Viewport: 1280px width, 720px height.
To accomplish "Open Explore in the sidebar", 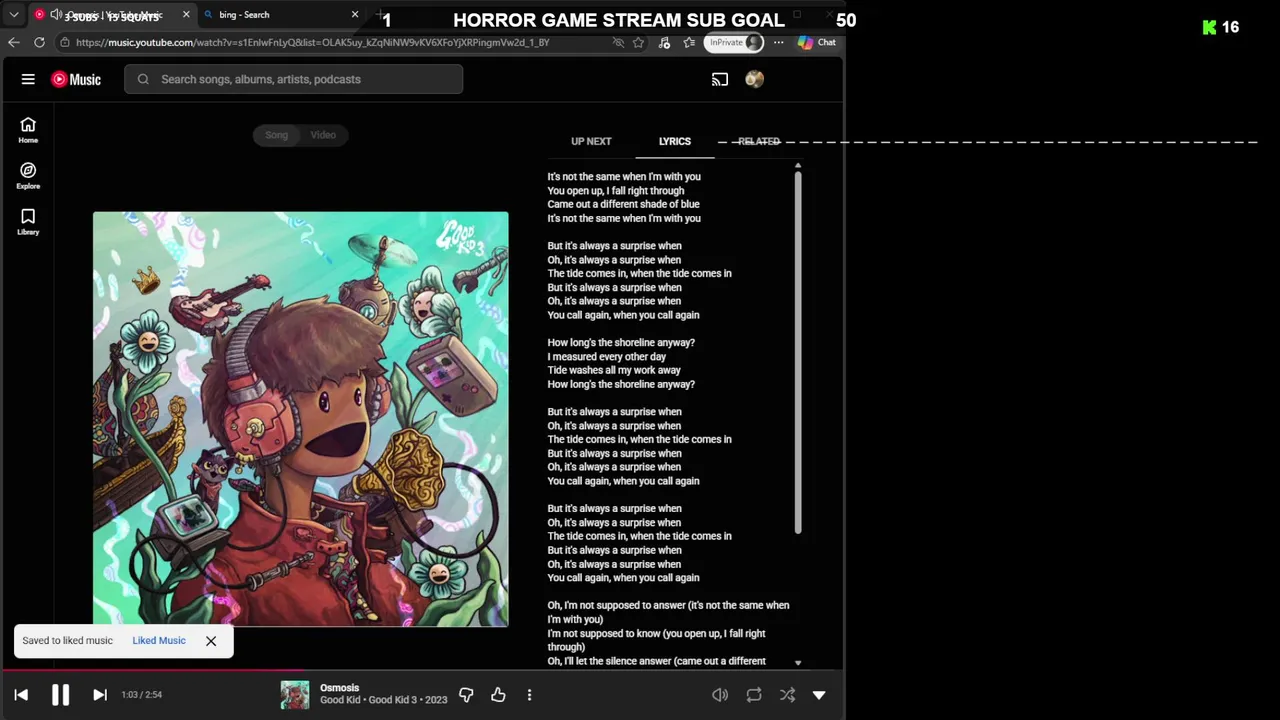I will [x=28, y=176].
